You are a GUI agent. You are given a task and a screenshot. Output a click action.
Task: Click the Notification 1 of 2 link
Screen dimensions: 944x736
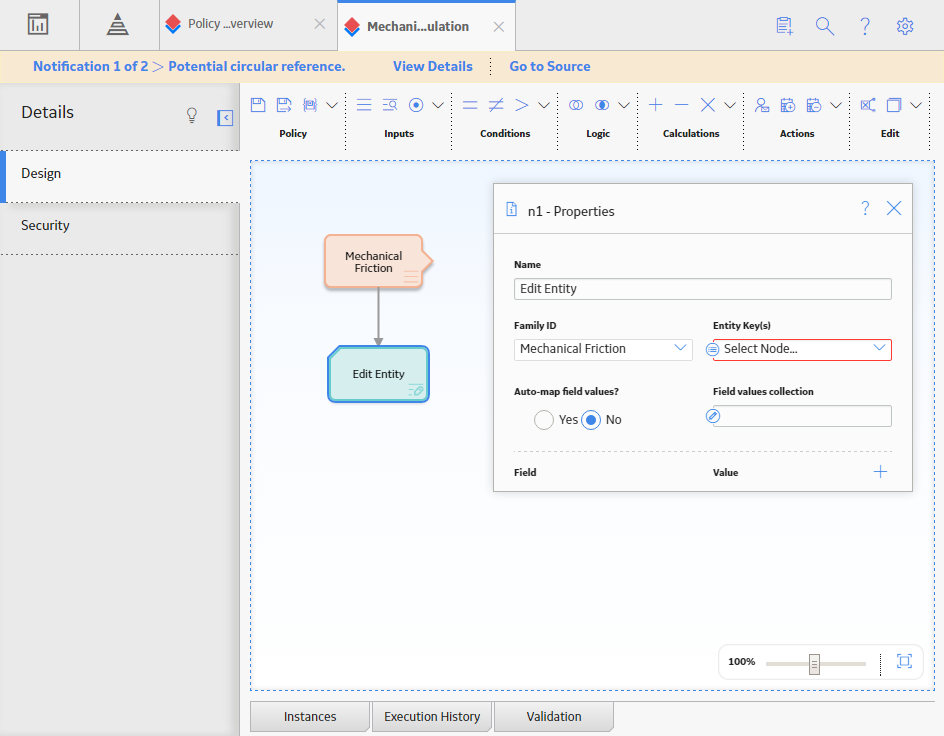(90, 66)
